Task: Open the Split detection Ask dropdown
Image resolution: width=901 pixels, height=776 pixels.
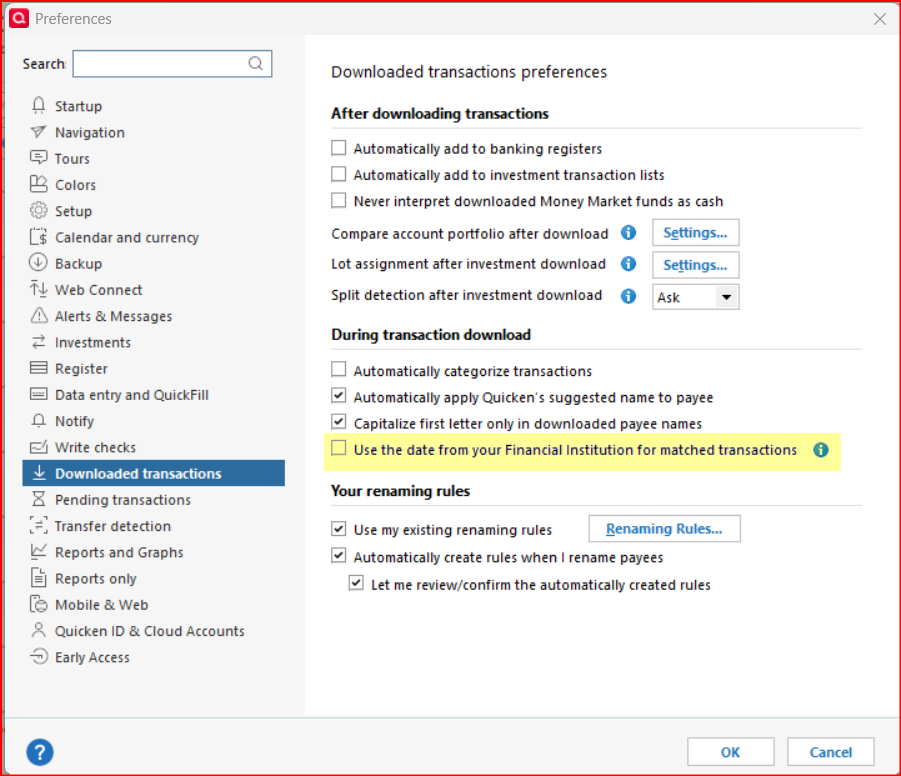Action: 695,297
